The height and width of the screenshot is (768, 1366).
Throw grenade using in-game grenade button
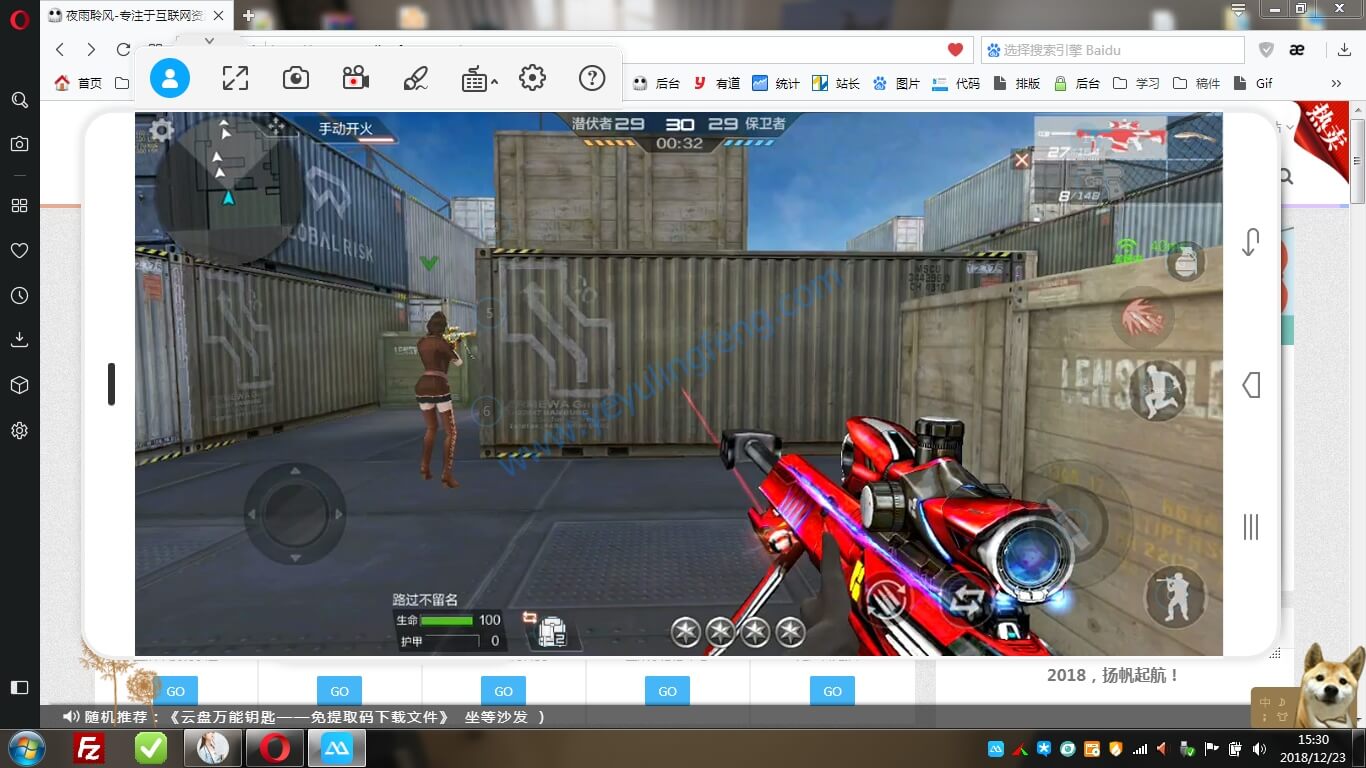tap(1185, 261)
